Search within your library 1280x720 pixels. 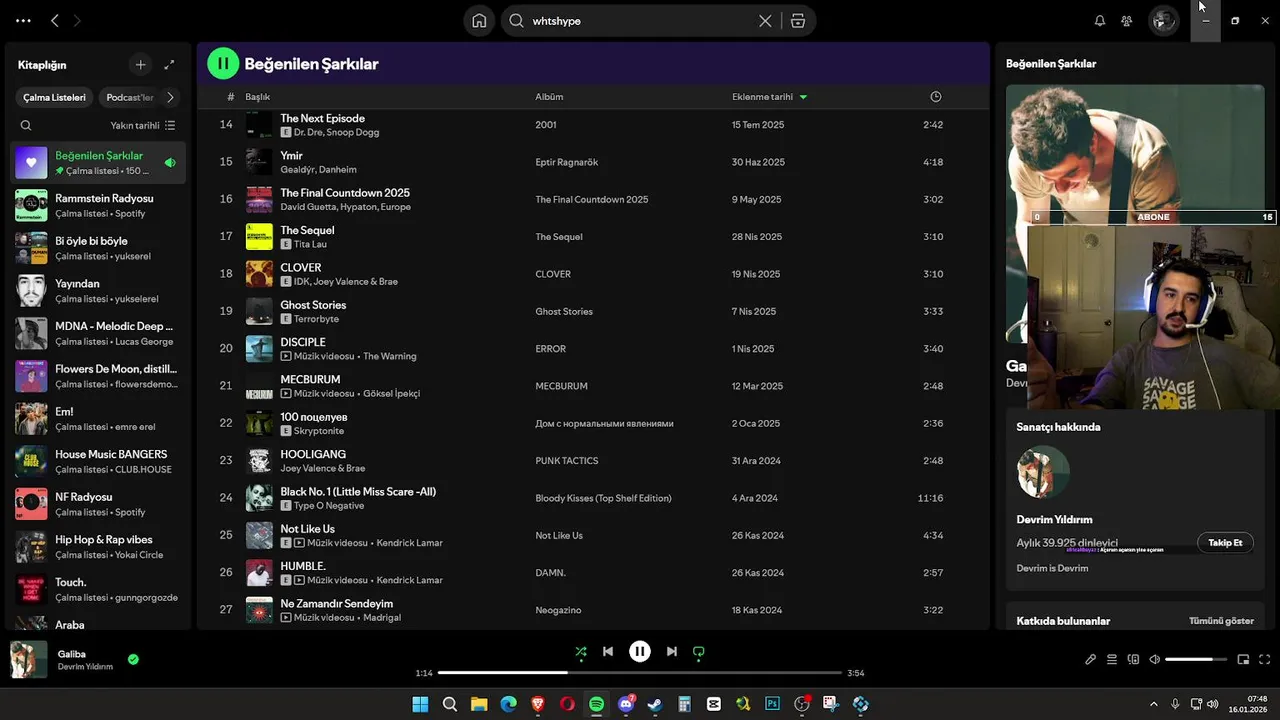pyautogui.click(x=26, y=125)
